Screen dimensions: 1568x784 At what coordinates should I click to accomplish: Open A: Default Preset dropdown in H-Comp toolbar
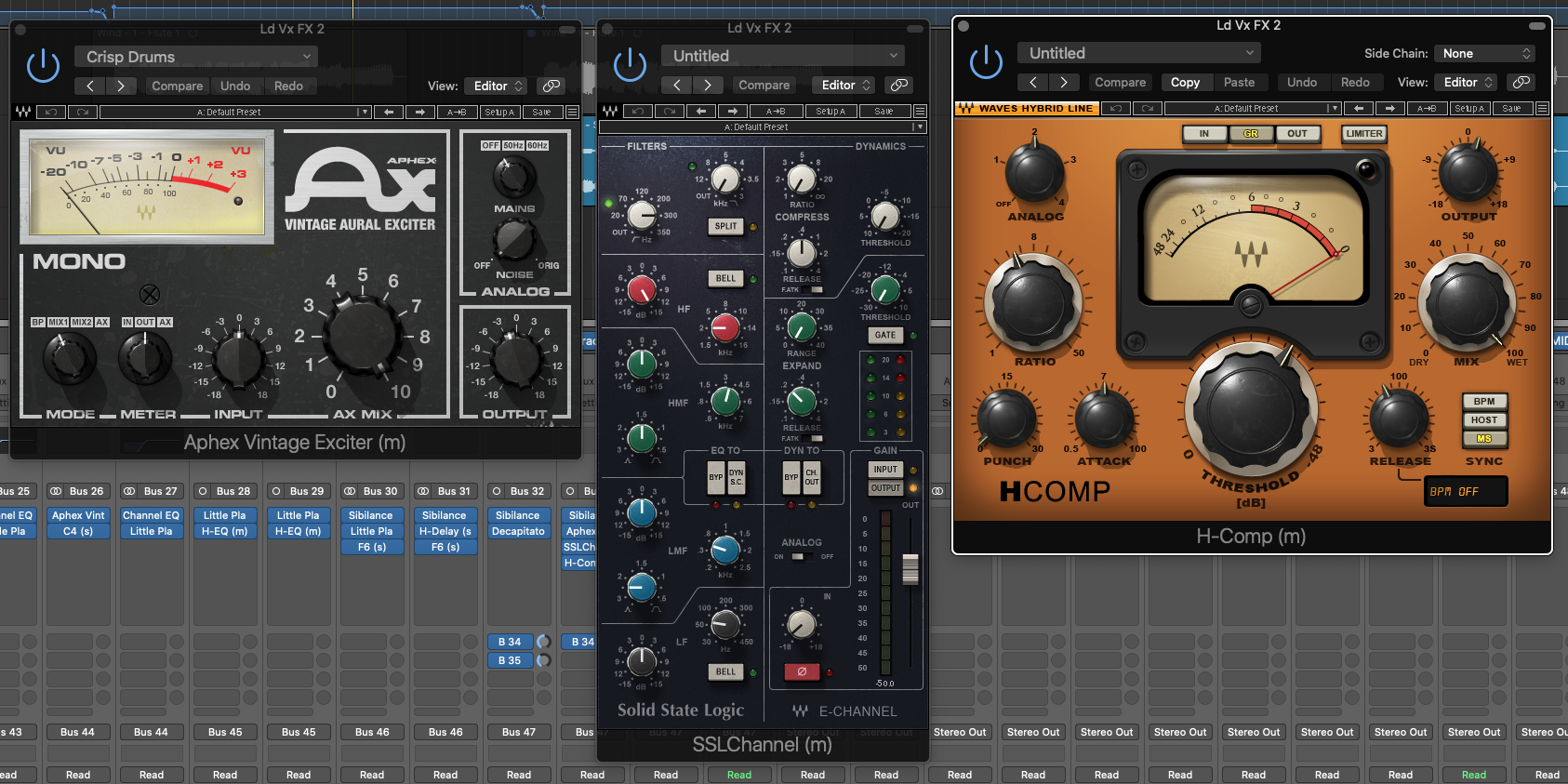(1253, 108)
